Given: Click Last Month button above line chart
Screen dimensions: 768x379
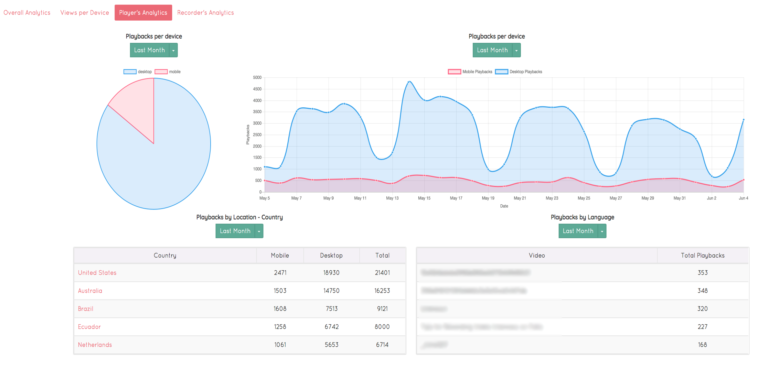Looking at the screenshot, I should coord(492,50).
